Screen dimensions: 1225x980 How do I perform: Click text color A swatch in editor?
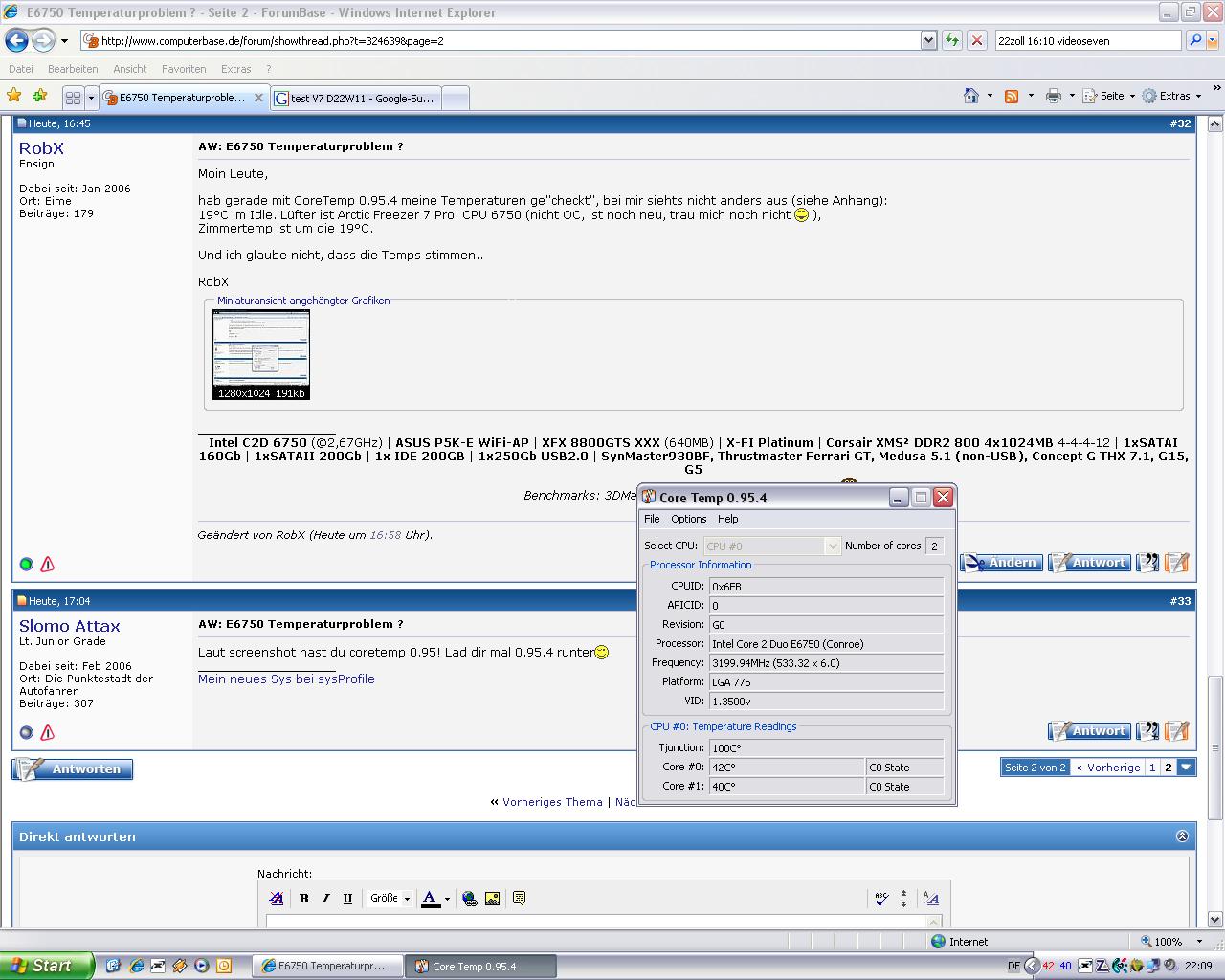coord(430,899)
